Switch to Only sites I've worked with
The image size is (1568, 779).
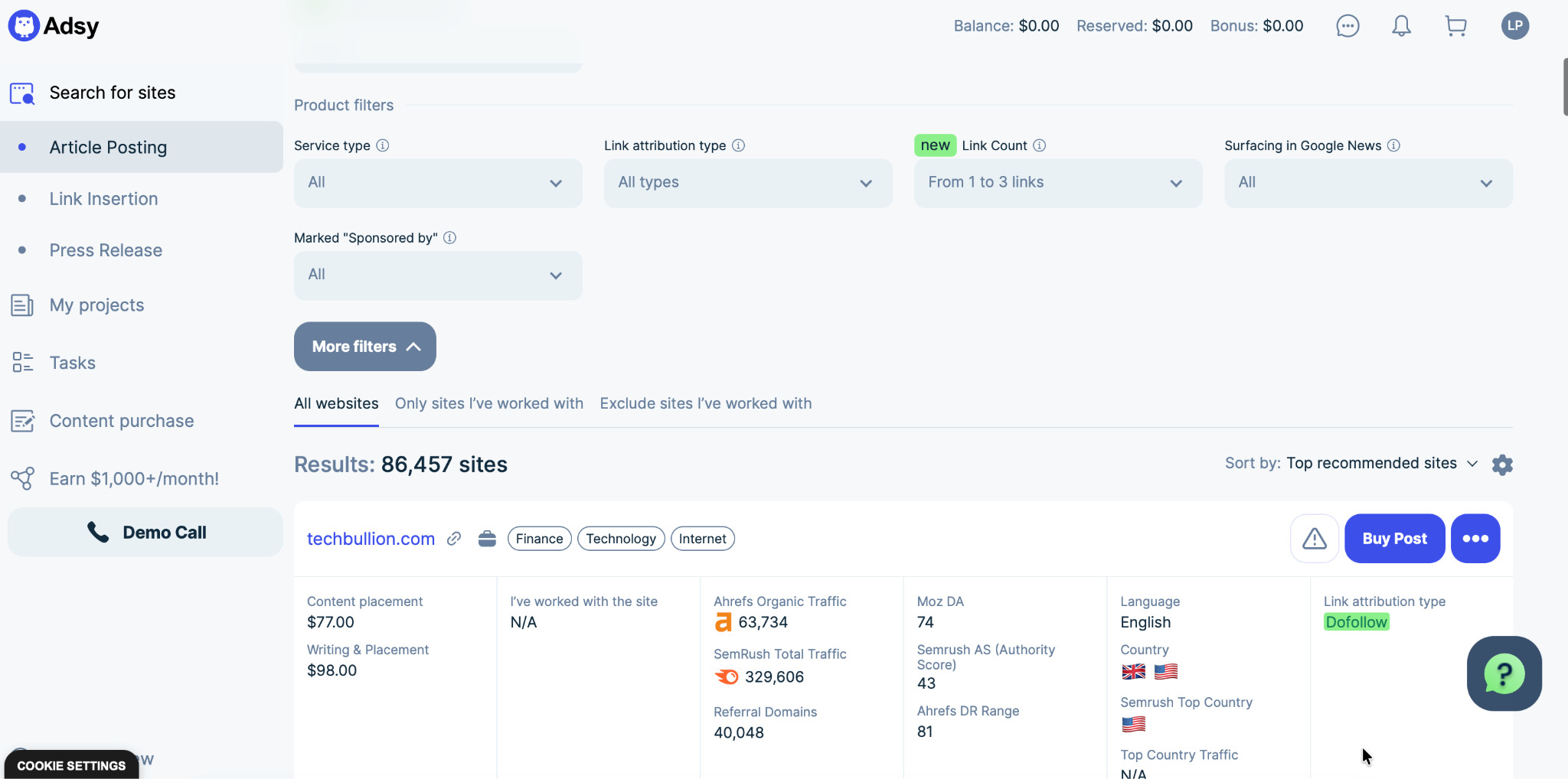(489, 404)
